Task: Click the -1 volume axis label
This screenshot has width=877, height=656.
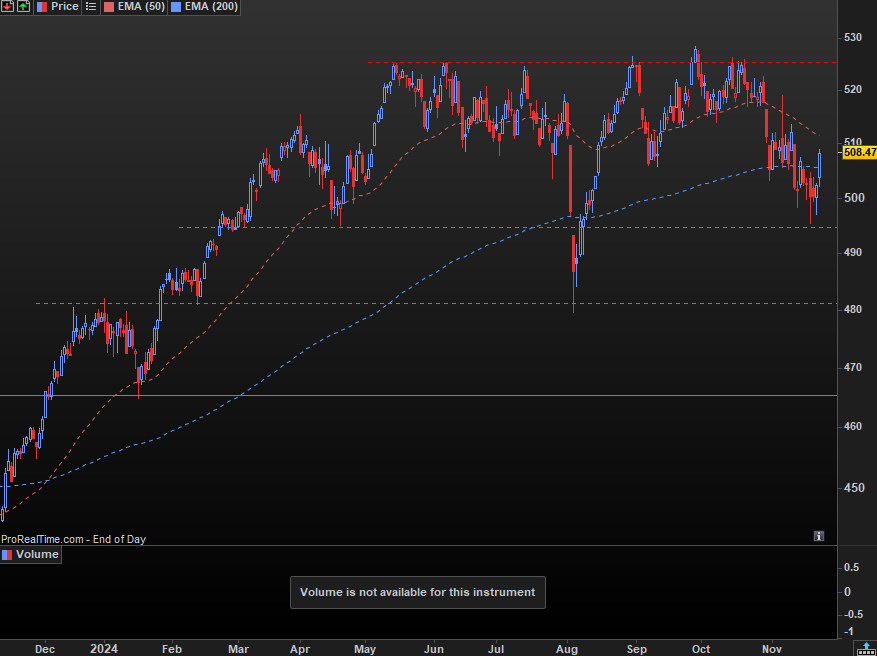Action: [848, 631]
